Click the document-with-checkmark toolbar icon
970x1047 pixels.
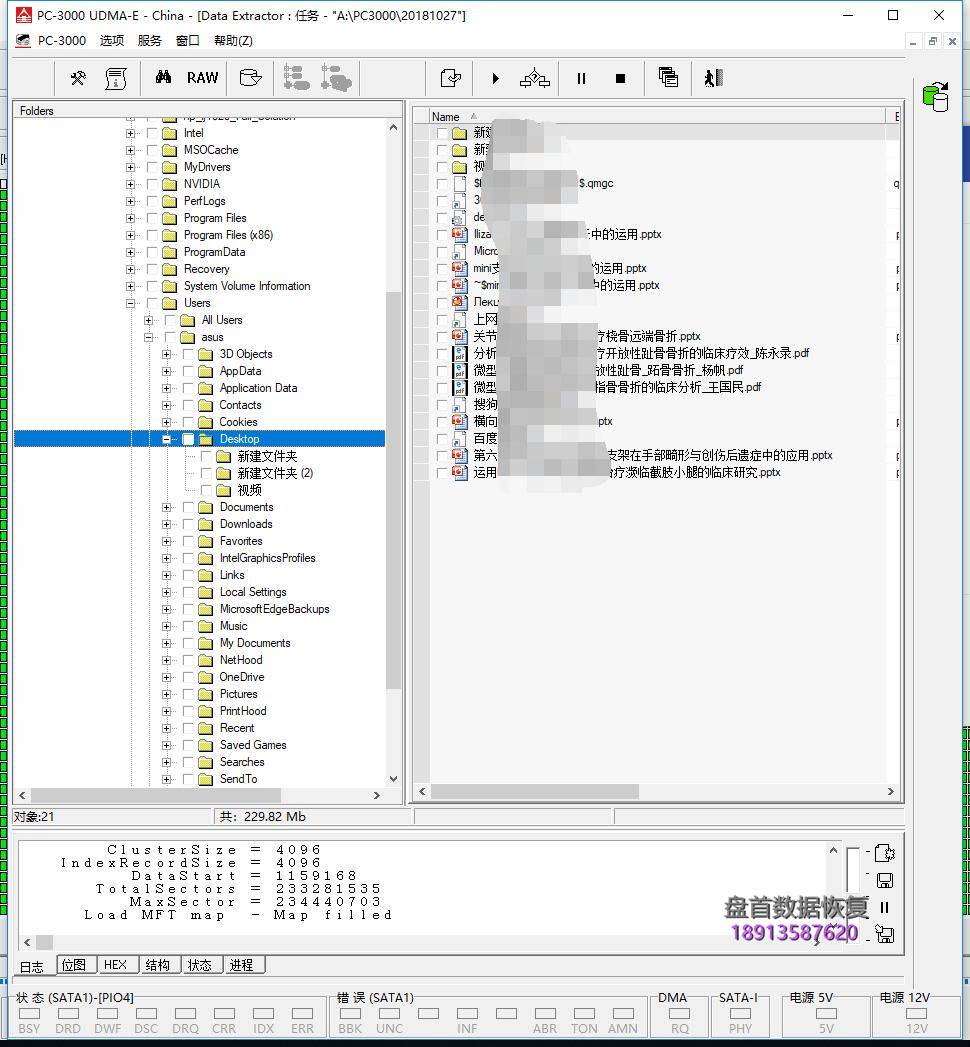(x=451, y=78)
